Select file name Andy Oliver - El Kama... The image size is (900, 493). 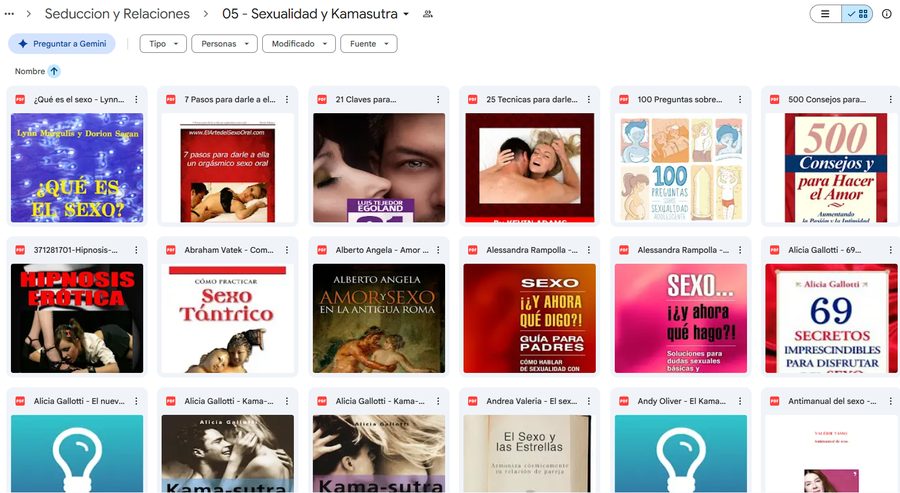coord(681,401)
